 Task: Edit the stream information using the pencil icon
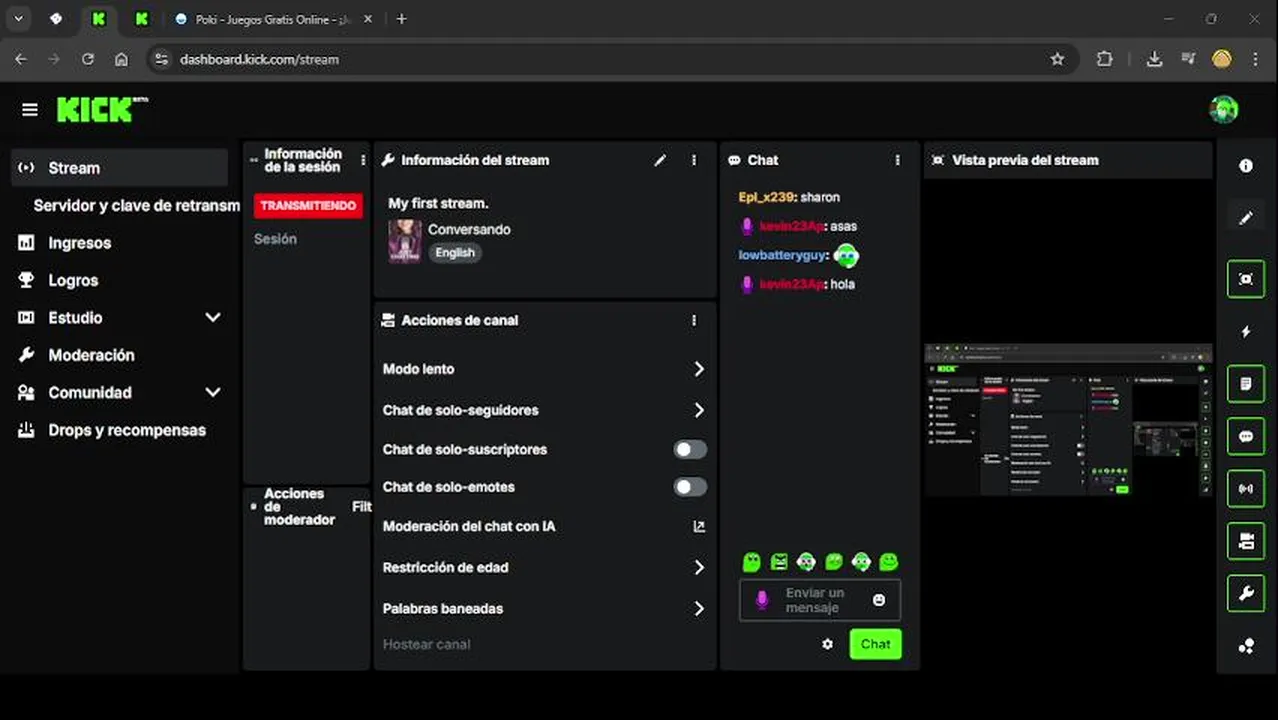coord(660,160)
